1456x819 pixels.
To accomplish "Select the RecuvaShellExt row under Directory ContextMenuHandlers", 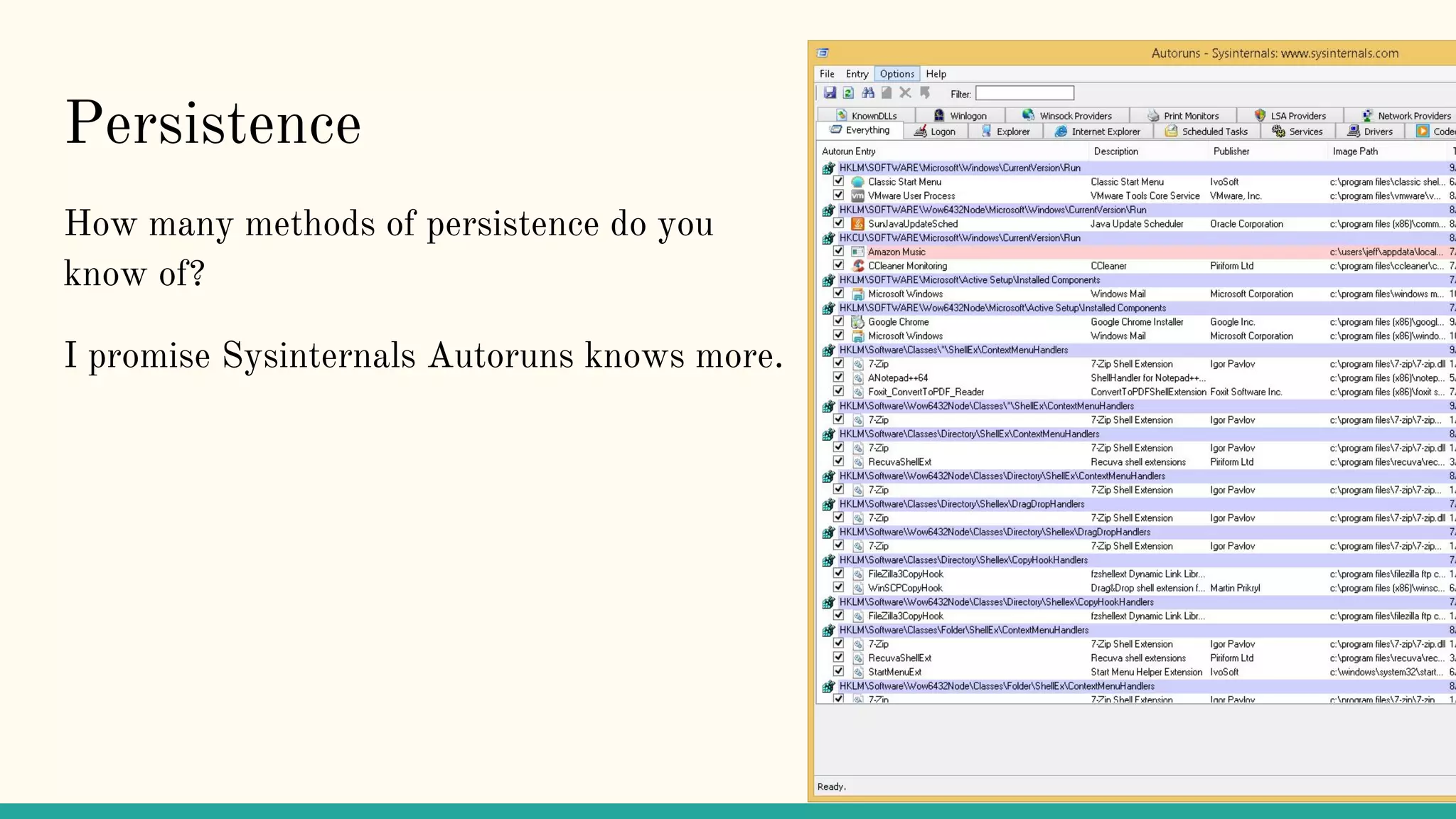I will click(x=1136, y=462).
